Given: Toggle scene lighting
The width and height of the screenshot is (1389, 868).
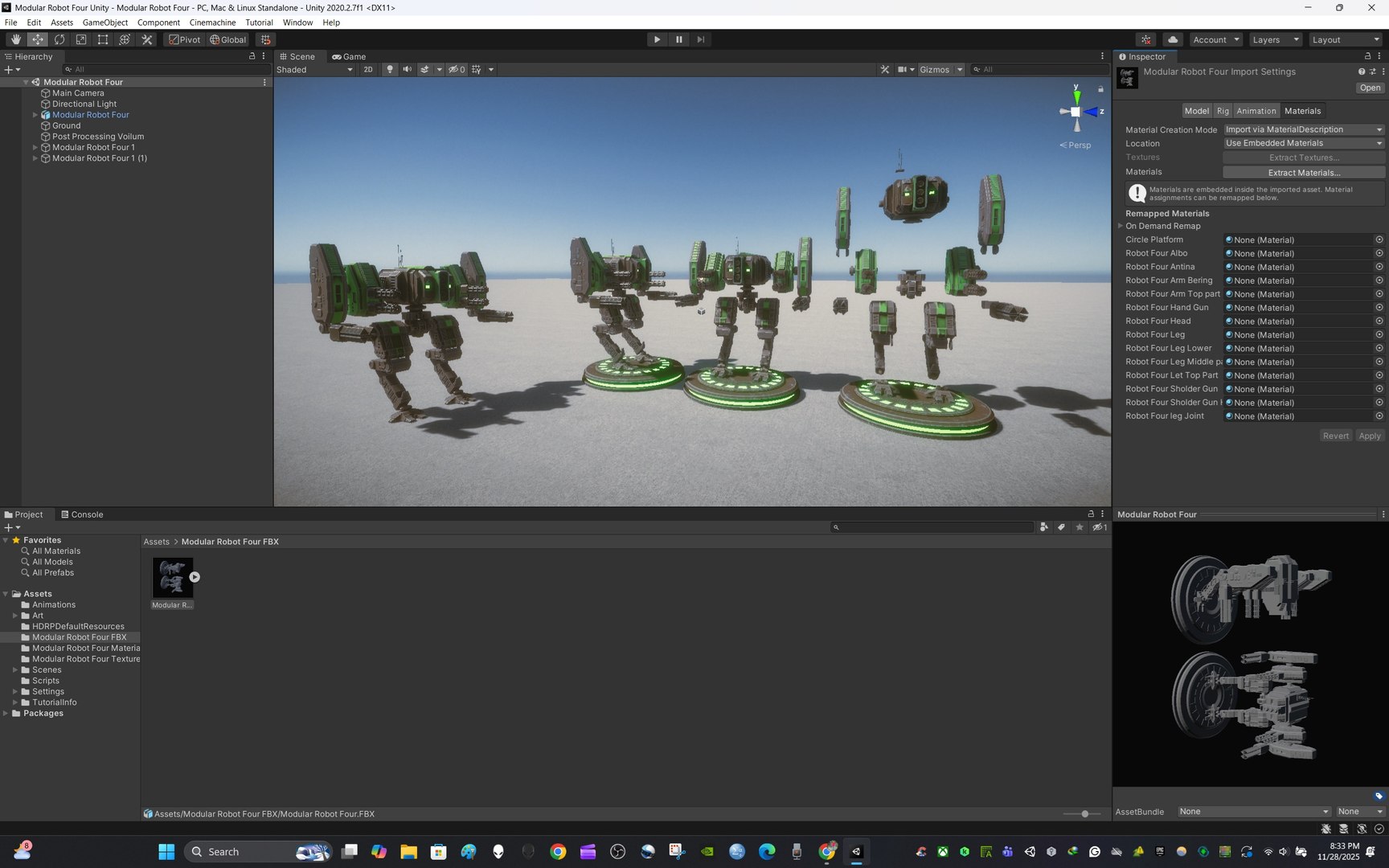Looking at the screenshot, I should click(x=390, y=69).
